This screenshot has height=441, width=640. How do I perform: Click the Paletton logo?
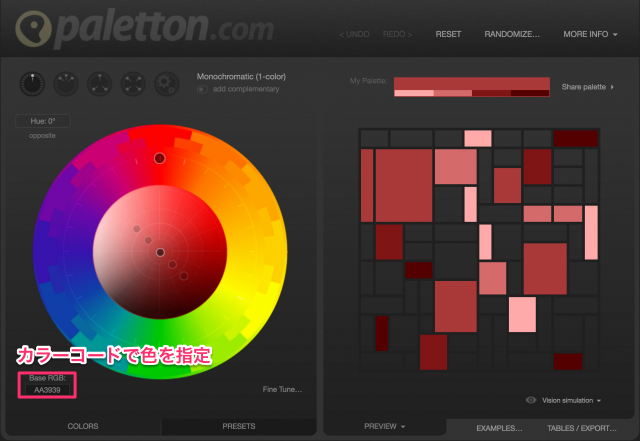pyautogui.click(x=144, y=28)
